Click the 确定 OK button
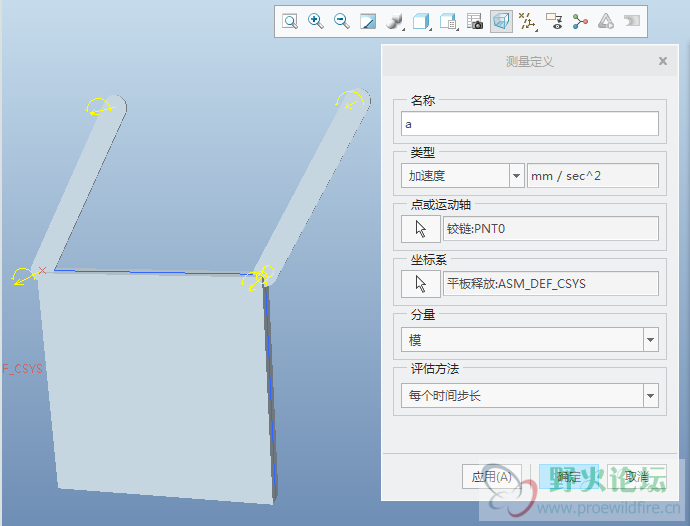The height and width of the screenshot is (526, 690). [x=569, y=477]
